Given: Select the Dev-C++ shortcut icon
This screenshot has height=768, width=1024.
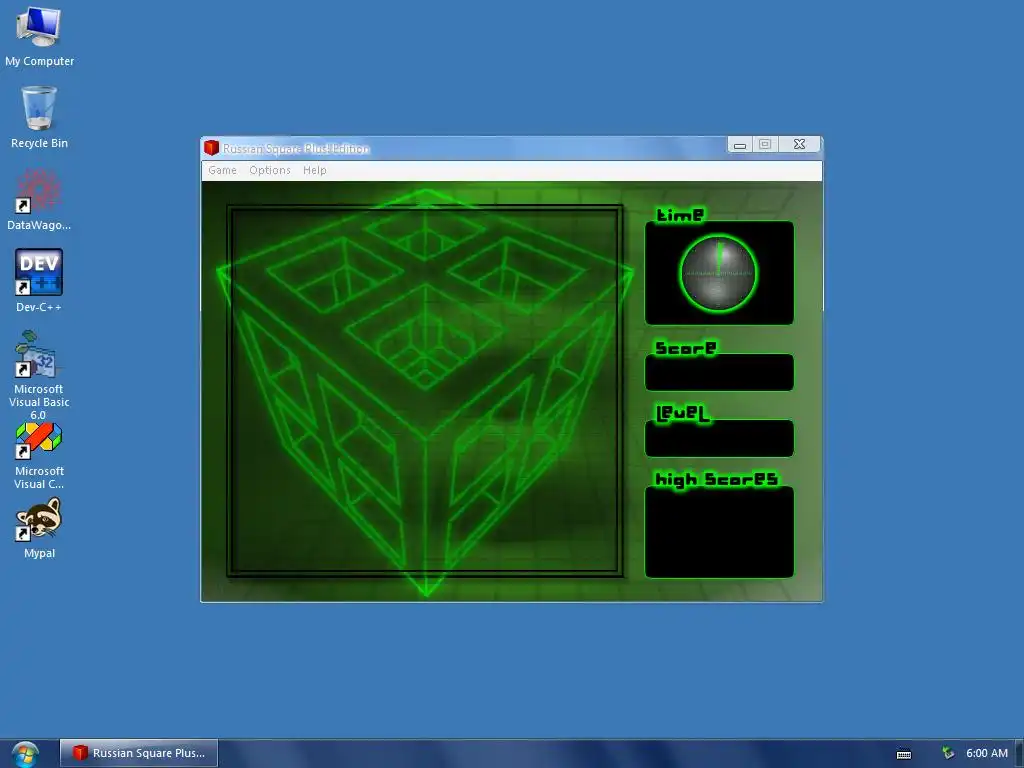Looking at the screenshot, I should pos(39,281).
